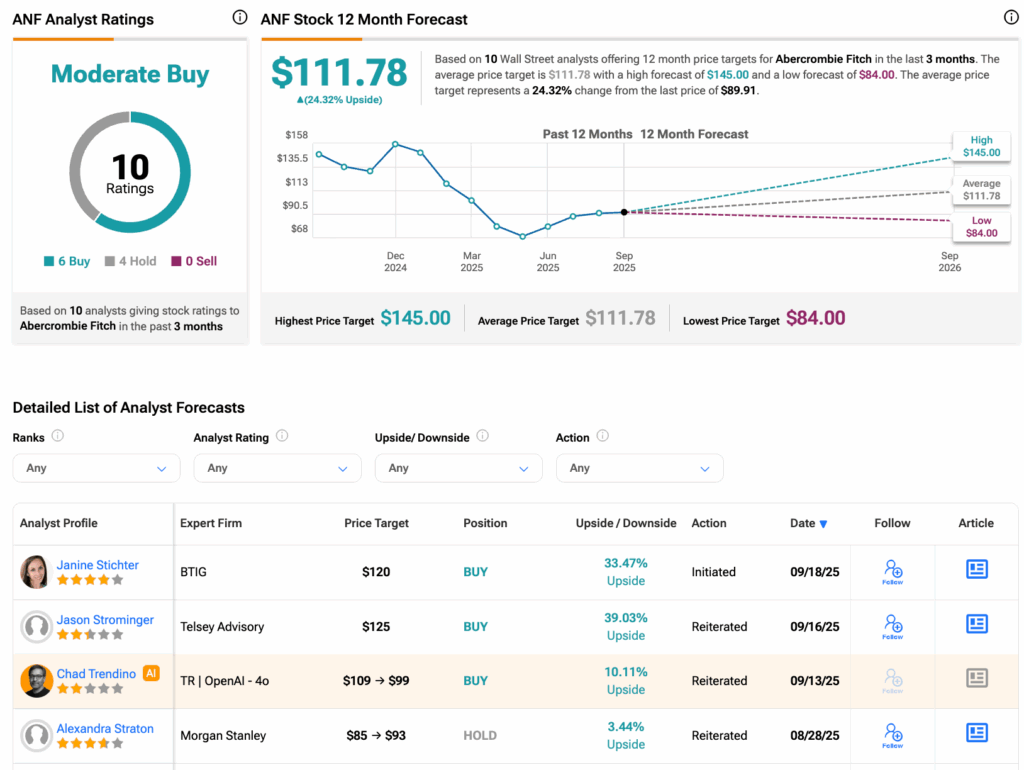Follow analyst Alexandra Straton
The height and width of the screenshot is (770, 1024).
(x=893, y=736)
